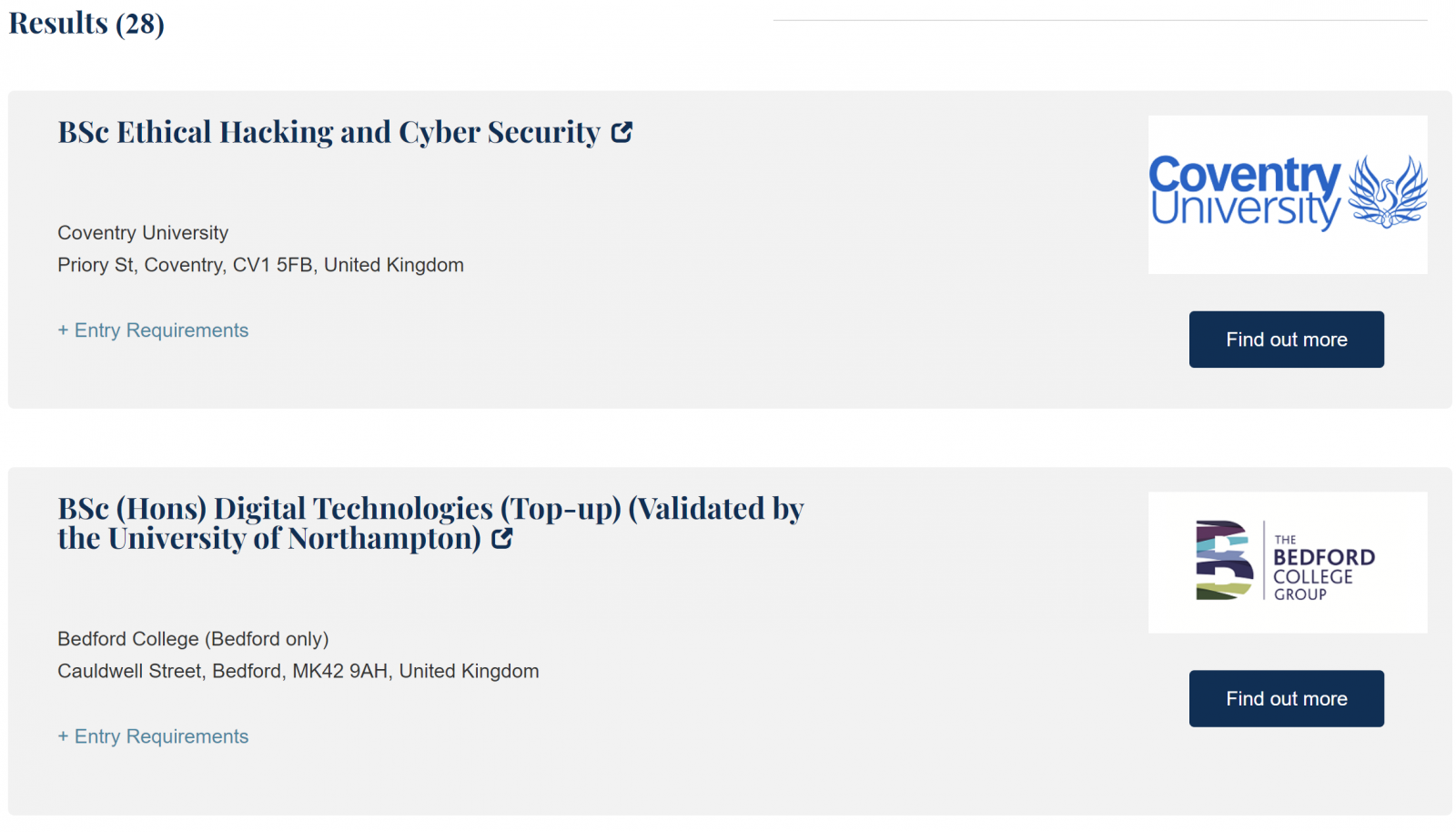Click the Coventry University wordmark logo text
Screen dimensions: 1456x832
coord(1245,192)
